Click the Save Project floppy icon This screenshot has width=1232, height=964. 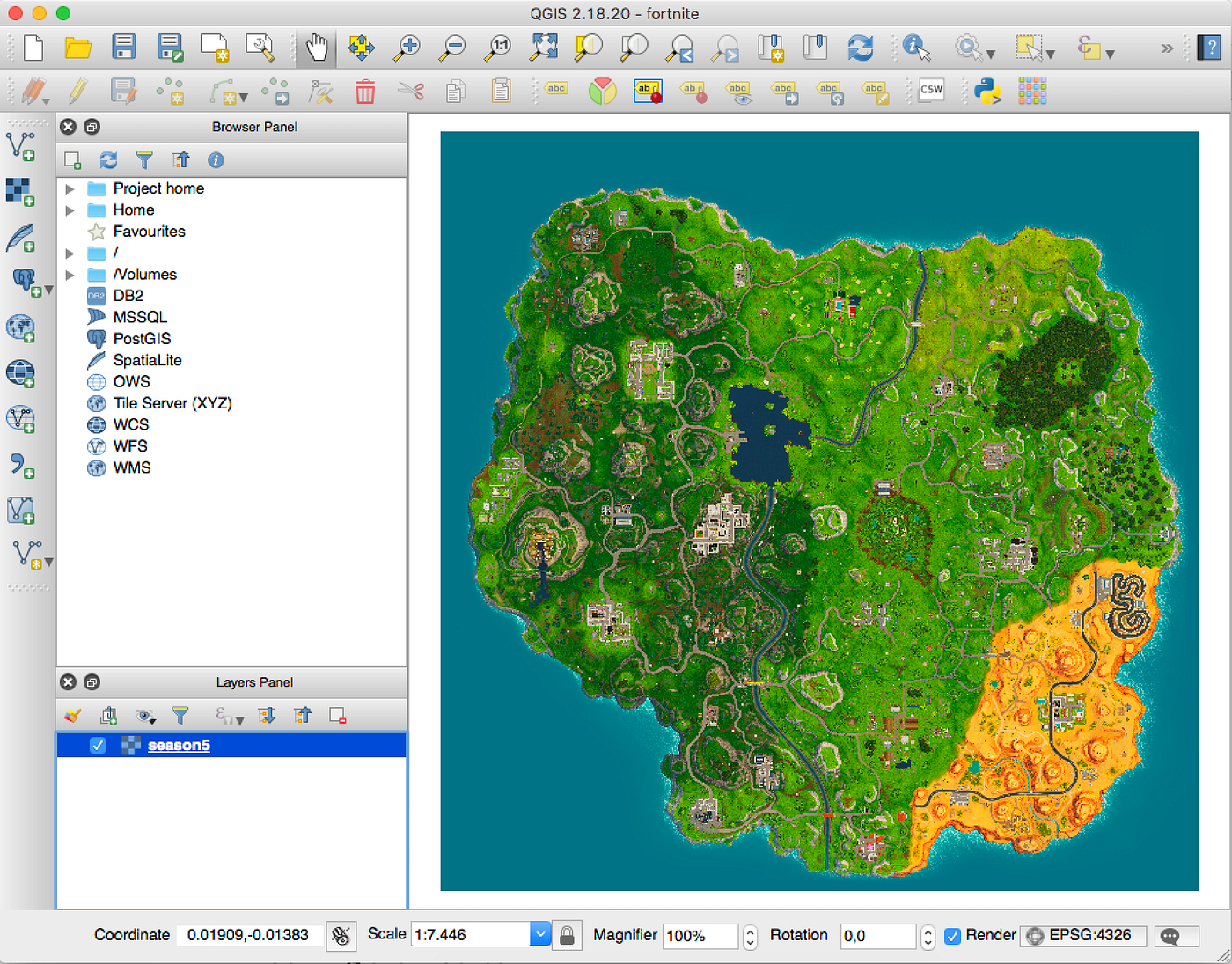124,48
